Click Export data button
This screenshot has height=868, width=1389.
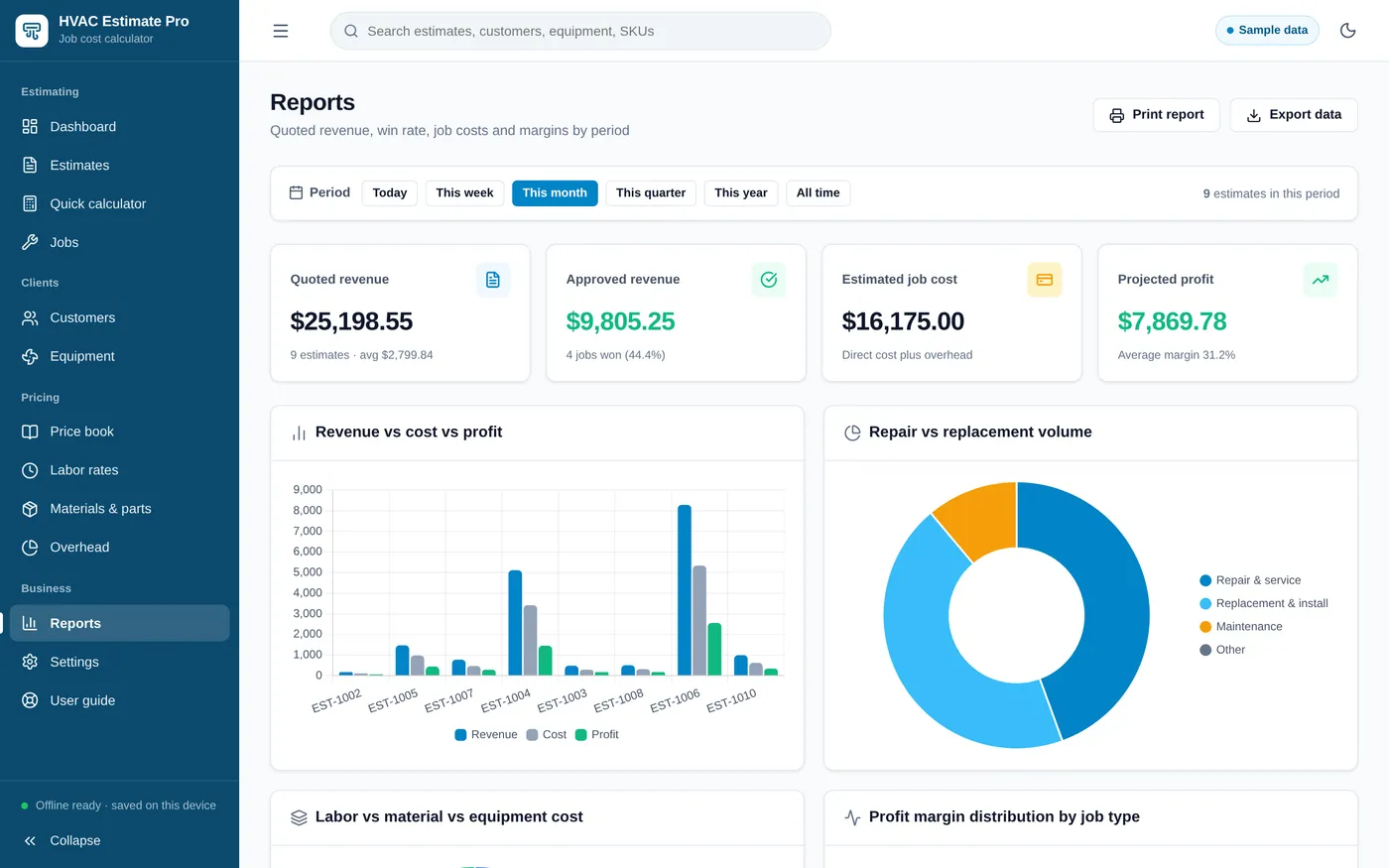click(x=1294, y=115)
